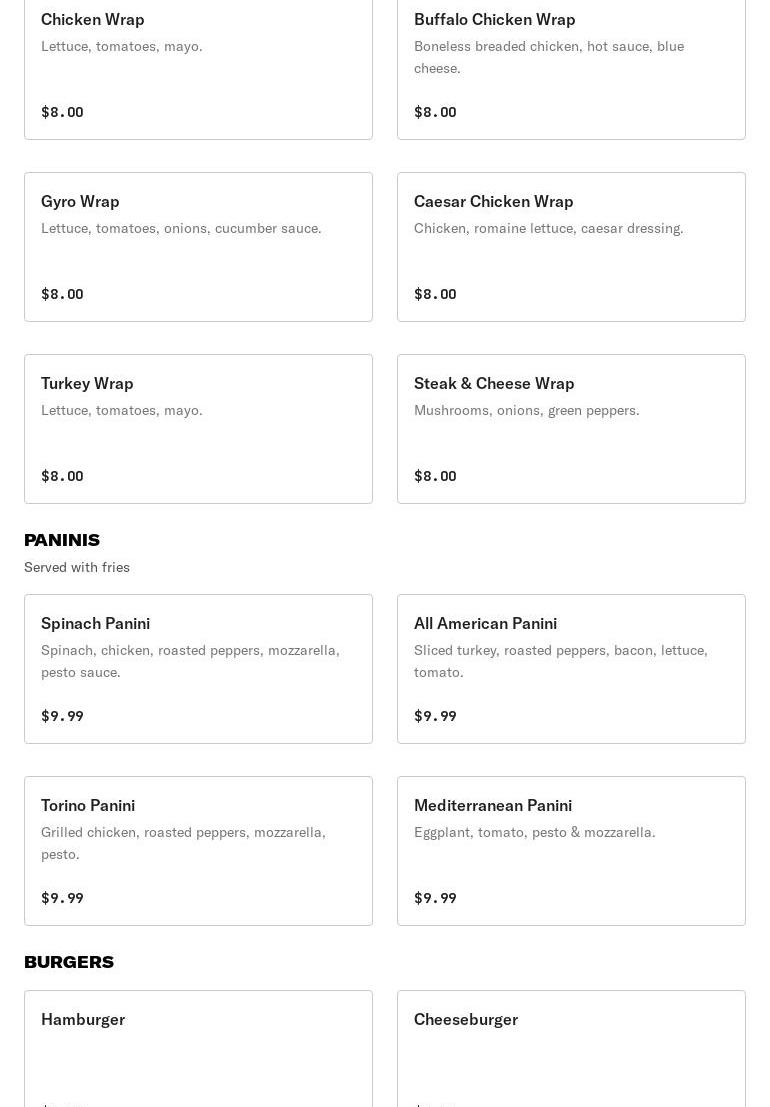Open the Torino Panini item
This screenshot has height=1107, width=770.
pyautogui.click(x=198, y=851)
